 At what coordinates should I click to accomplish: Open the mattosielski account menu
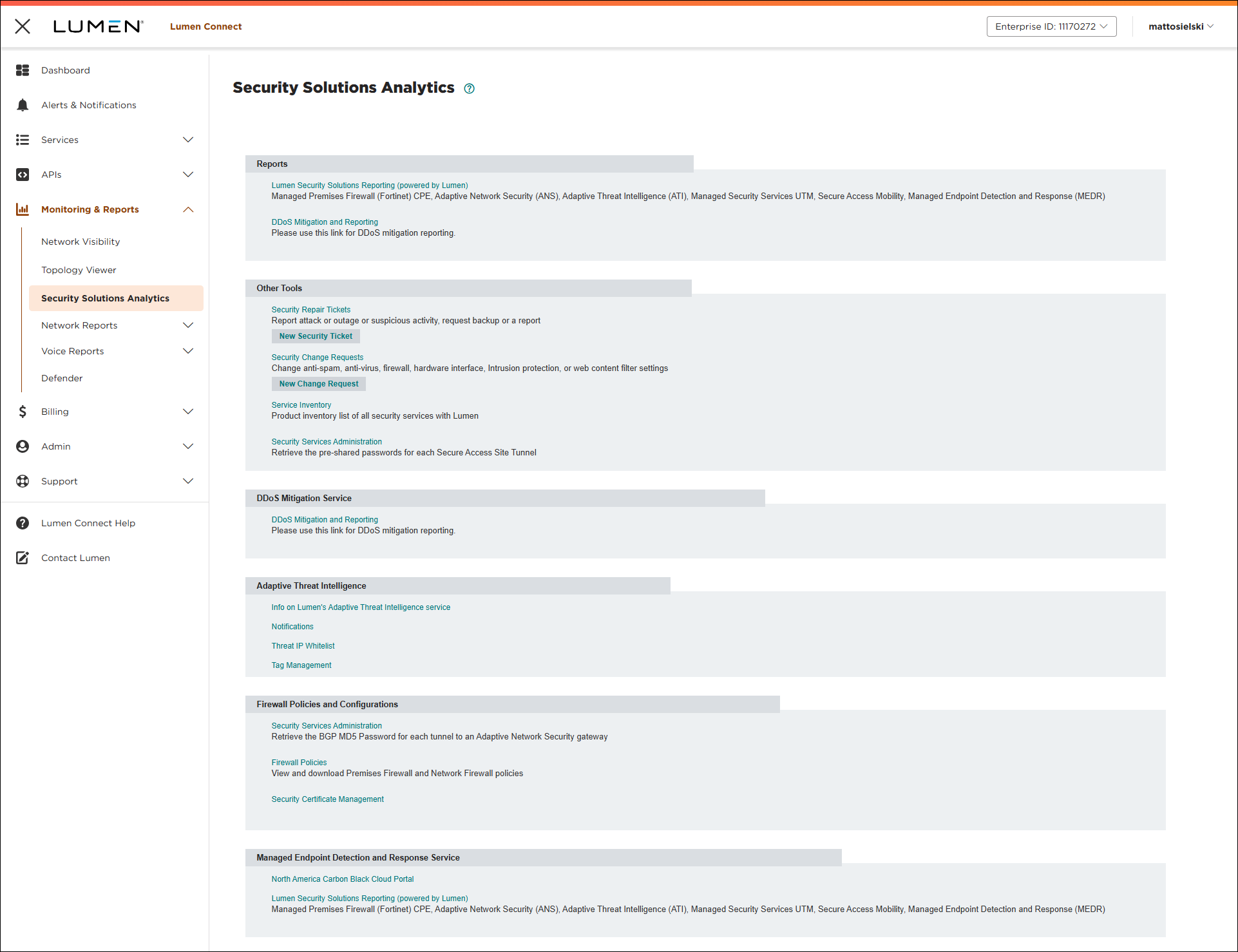(1181, 26)
